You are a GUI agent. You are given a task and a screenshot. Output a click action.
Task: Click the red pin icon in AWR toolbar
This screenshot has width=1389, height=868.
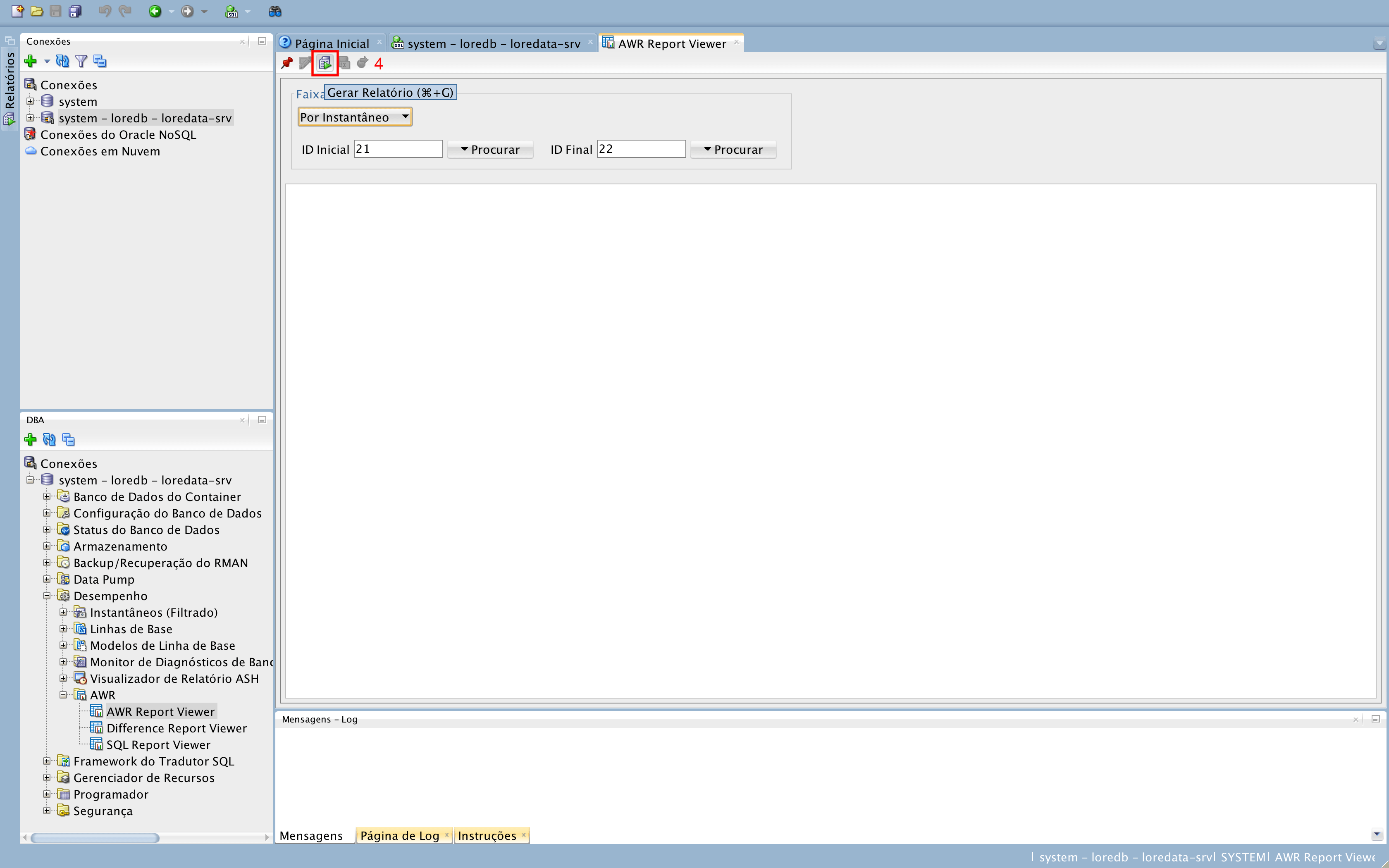(287, 63)
